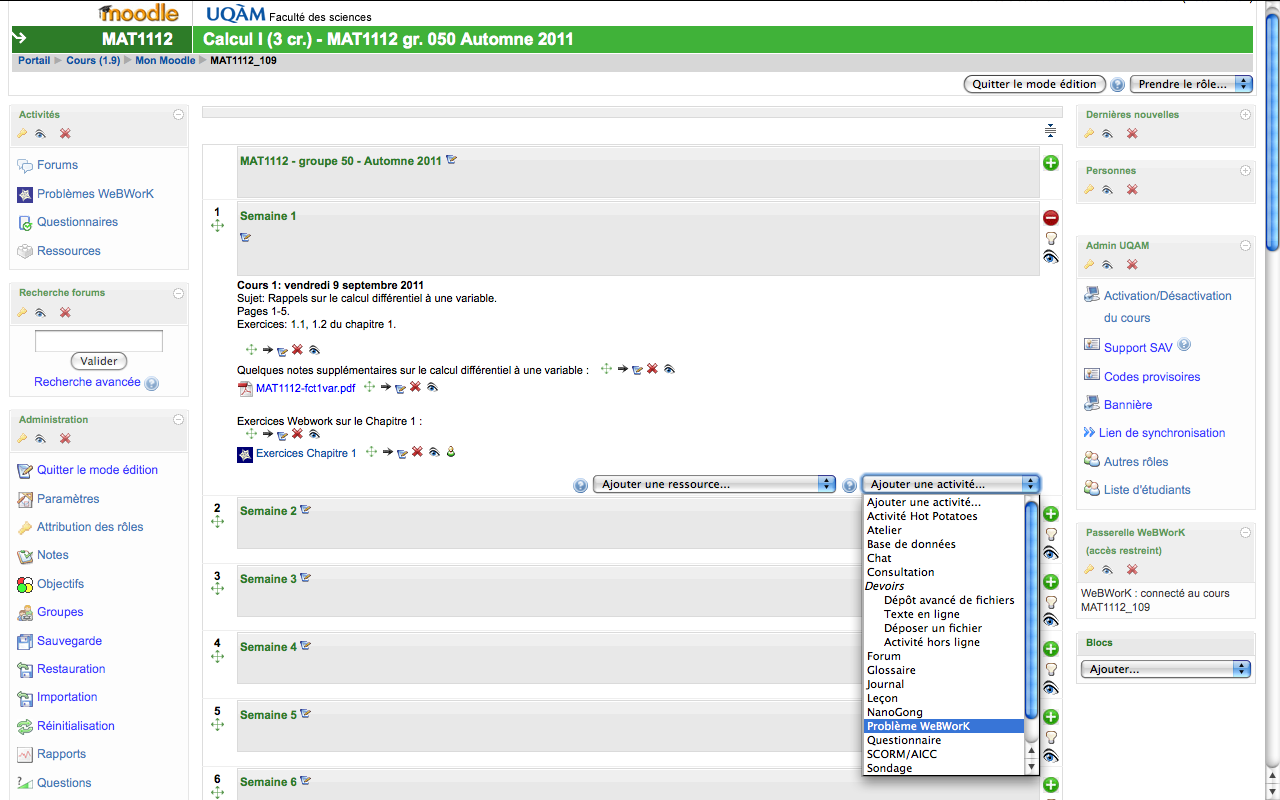
Task: Hide the Semaine 1 section using eye icon
Action: click(1050, 258)
